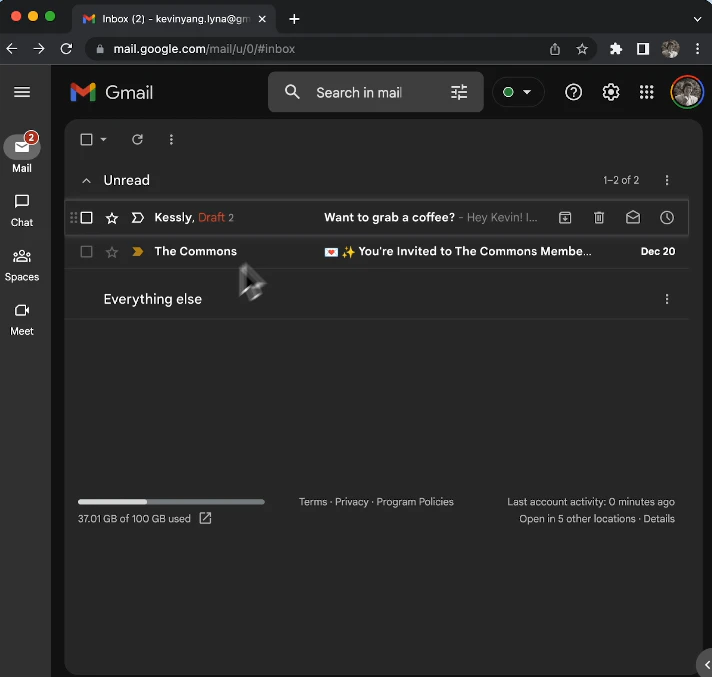View site information lock icon
The width and height of the screenshot is (712, 677).
100,49
